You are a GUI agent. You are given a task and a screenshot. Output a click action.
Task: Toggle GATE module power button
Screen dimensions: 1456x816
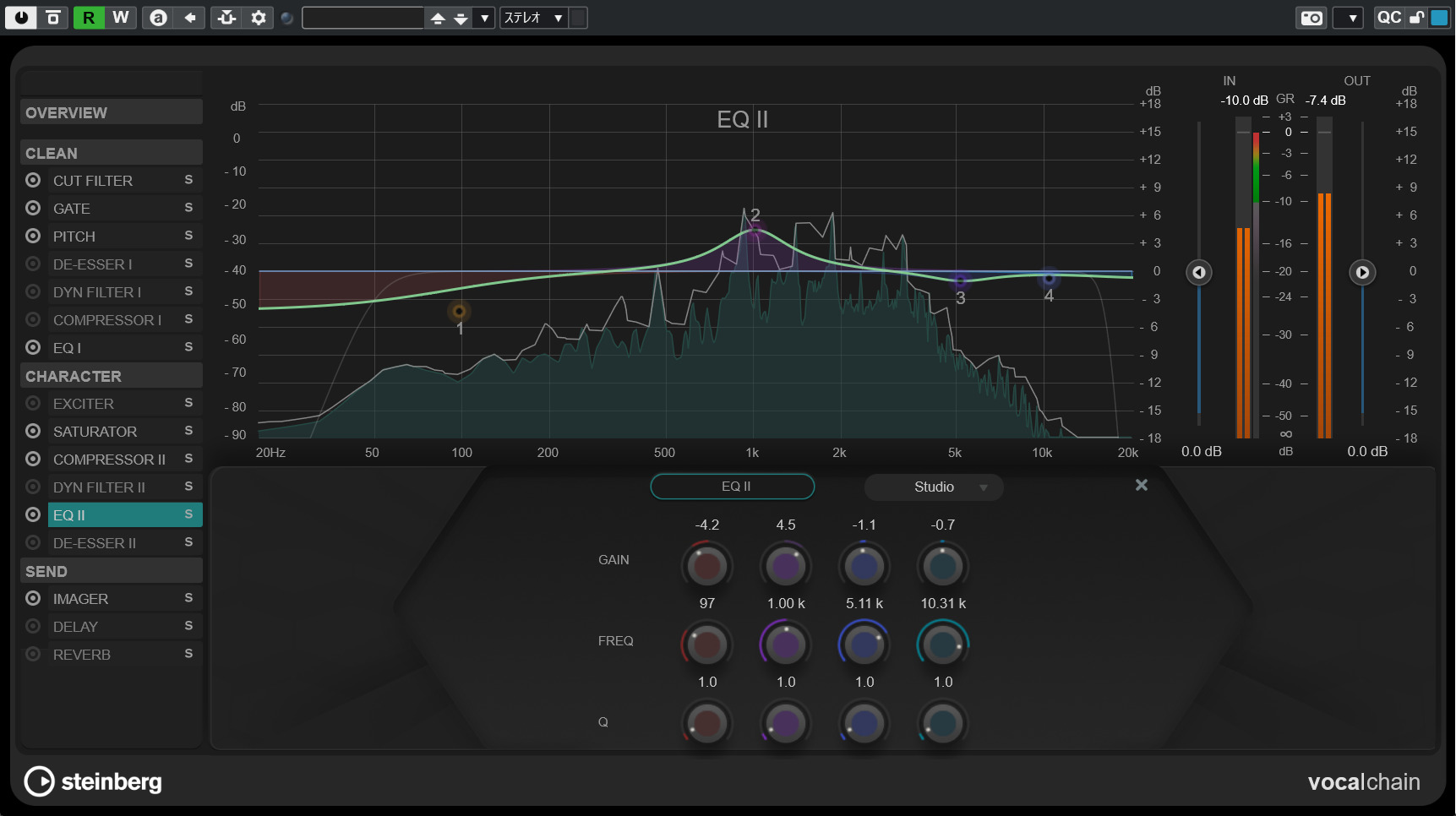click(x=33, y=208)
